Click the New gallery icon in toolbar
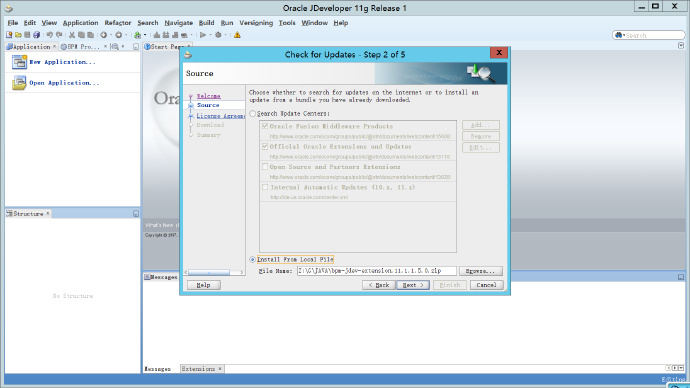The image size is (690, 388). point(9,35)
